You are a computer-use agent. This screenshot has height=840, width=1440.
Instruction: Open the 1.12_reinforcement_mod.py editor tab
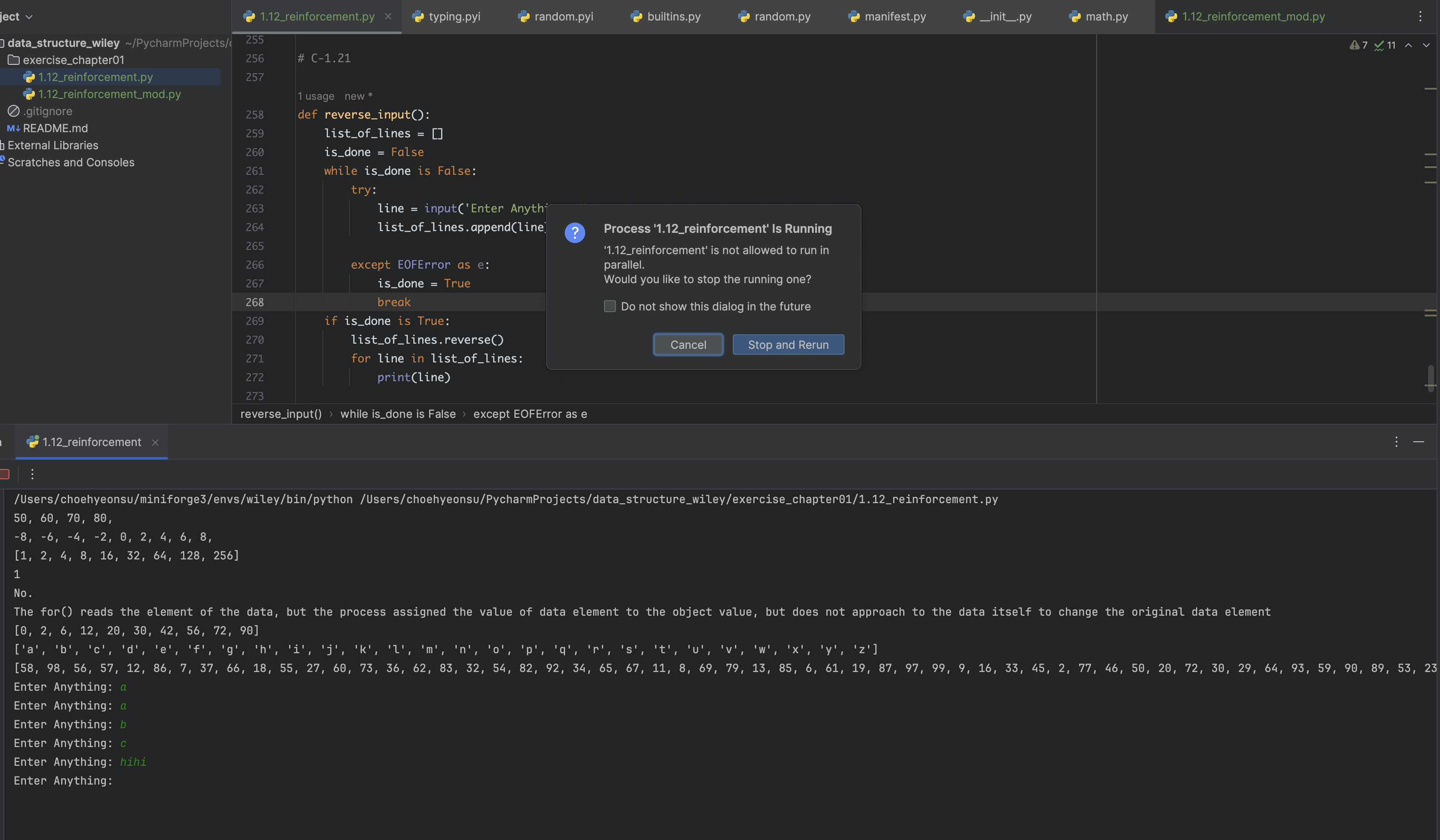pos(1246,17)
